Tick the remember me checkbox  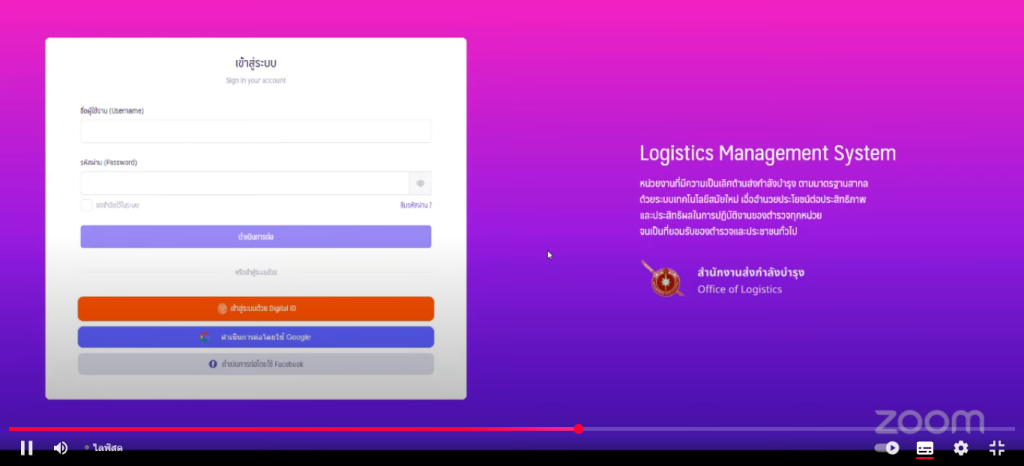[87, 205]
